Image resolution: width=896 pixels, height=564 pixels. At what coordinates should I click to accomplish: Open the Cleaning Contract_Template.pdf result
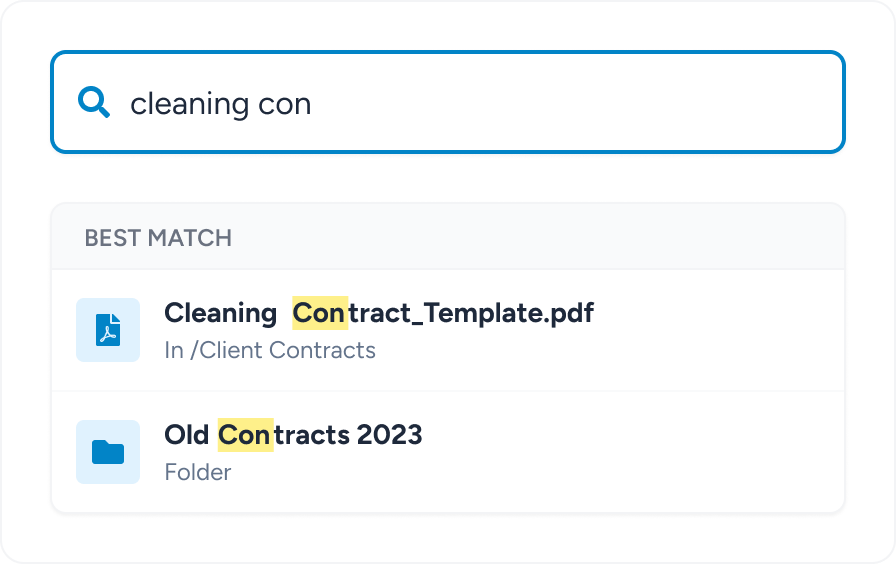click(378, 313)
